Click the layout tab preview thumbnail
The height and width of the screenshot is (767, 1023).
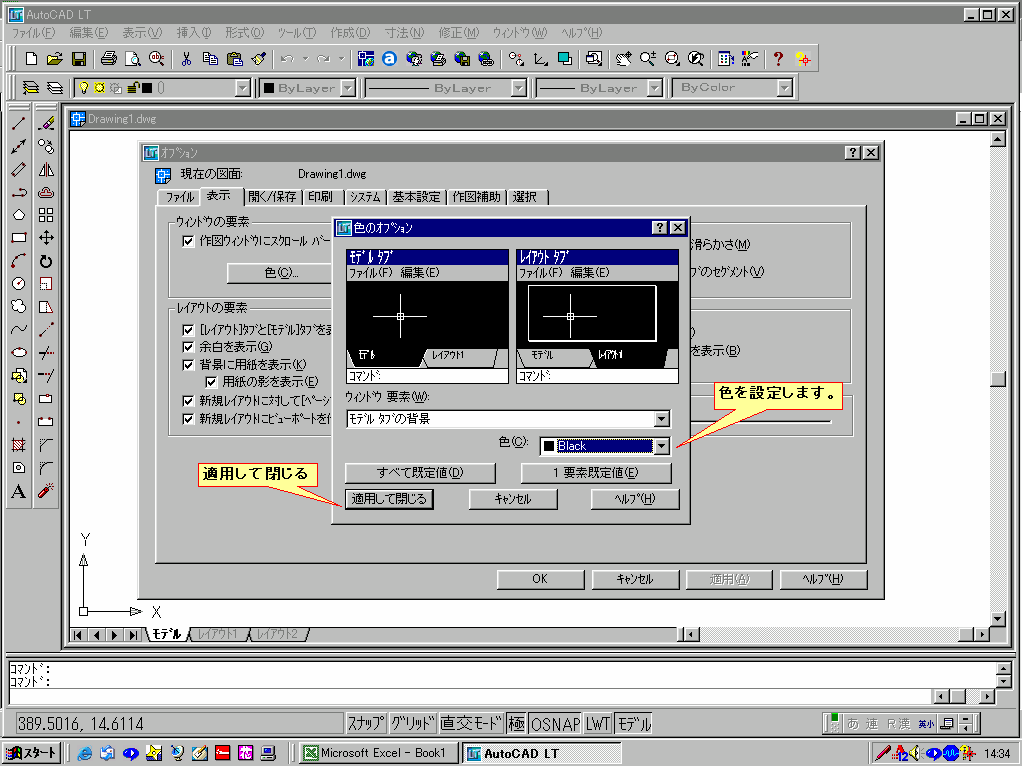[597, 316]
